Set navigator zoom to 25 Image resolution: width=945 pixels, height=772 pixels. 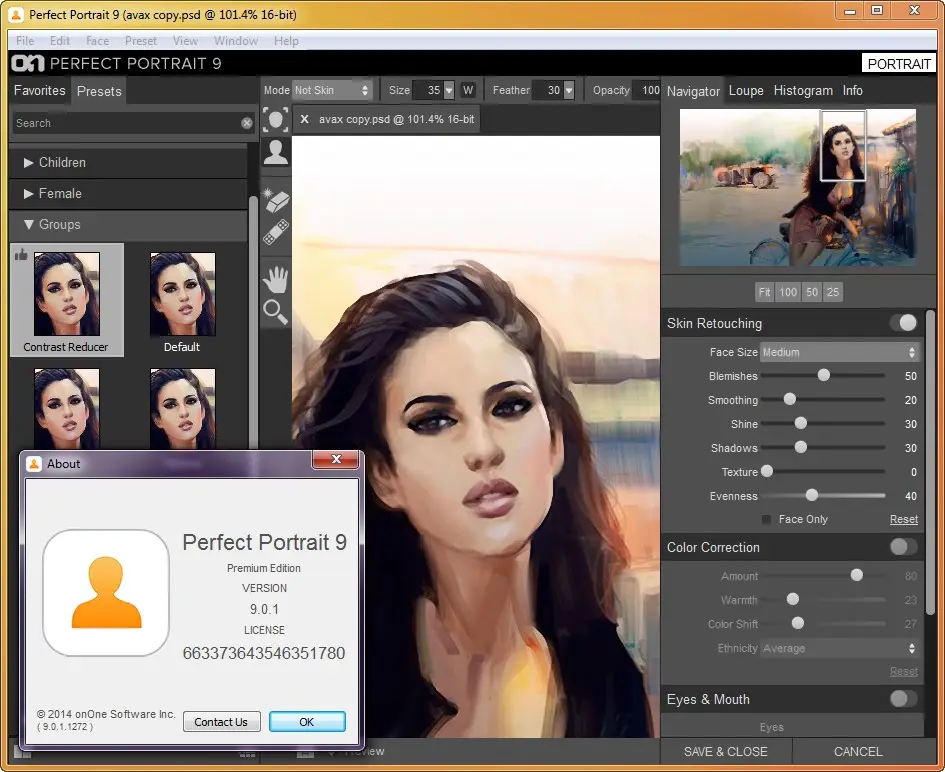click(x=833, y=292)
